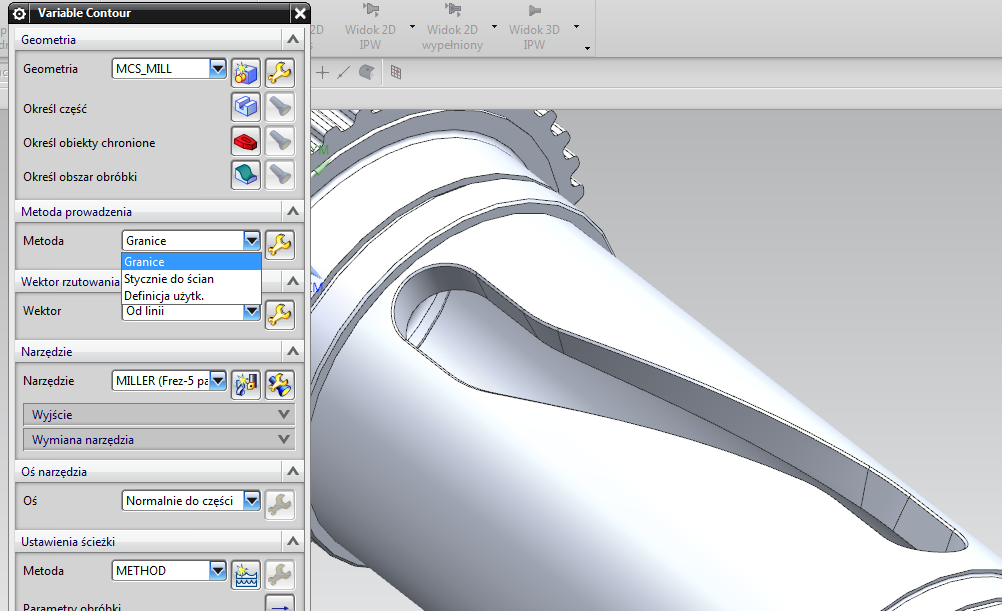
Task: Collapse the Narzędzie section
Action: coord(293,351)
